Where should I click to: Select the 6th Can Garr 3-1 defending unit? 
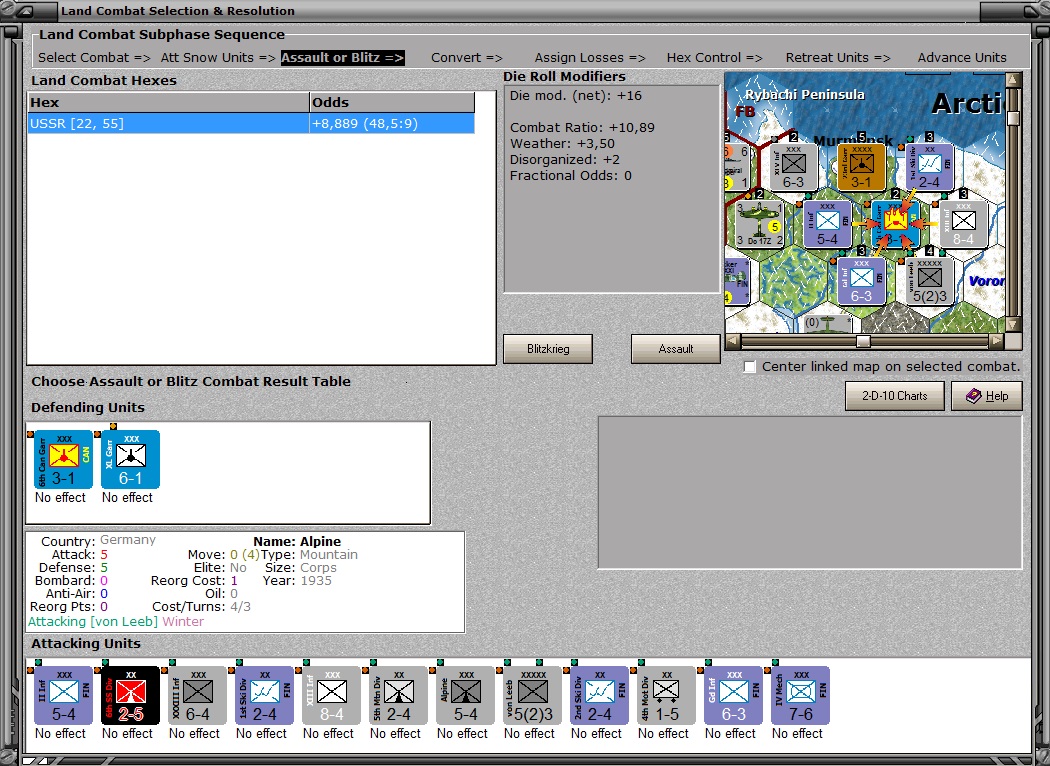[x=64, y=459]
